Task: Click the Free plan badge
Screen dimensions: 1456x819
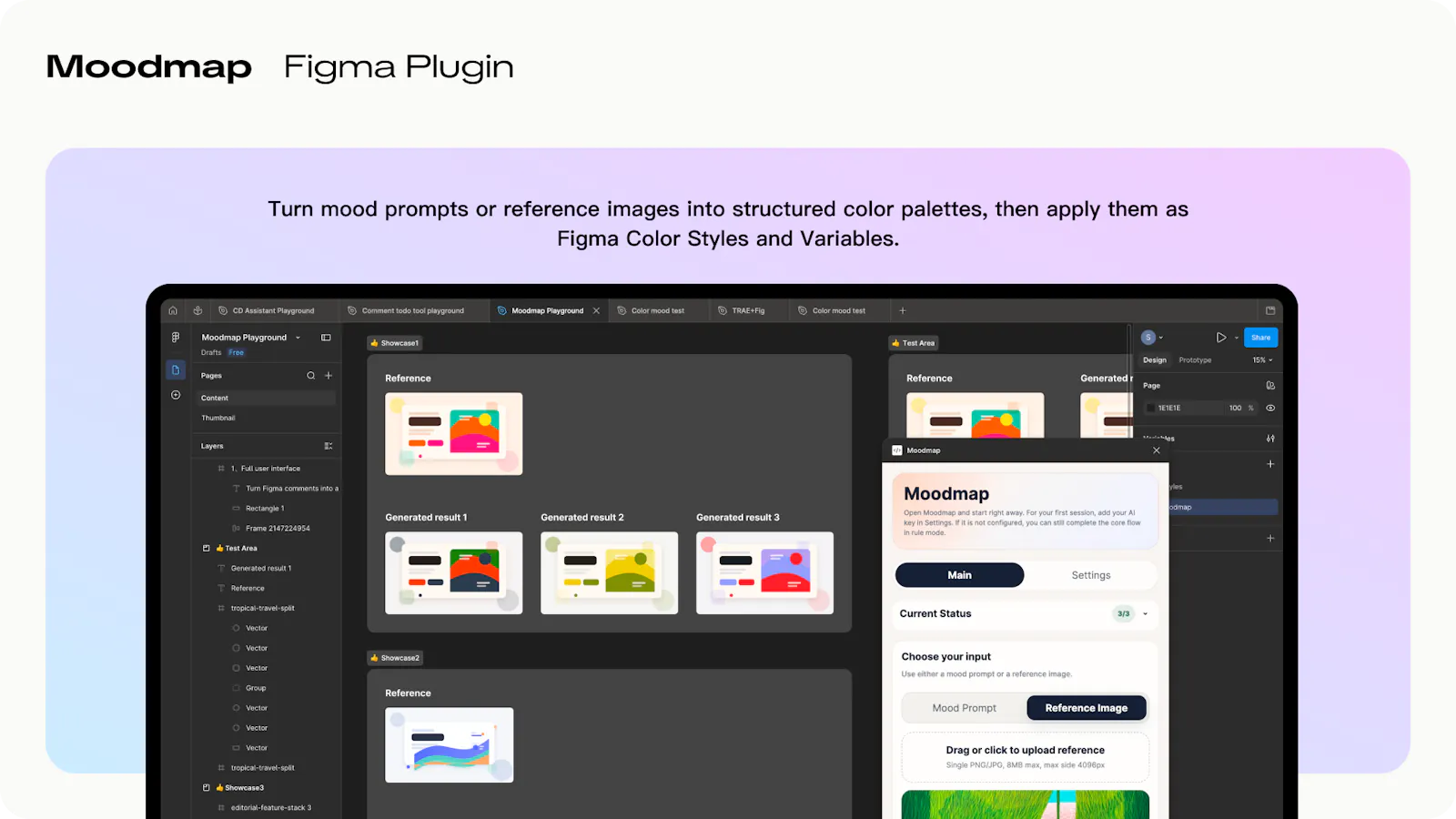Action: pyautogui.click(x=237, y=353)
